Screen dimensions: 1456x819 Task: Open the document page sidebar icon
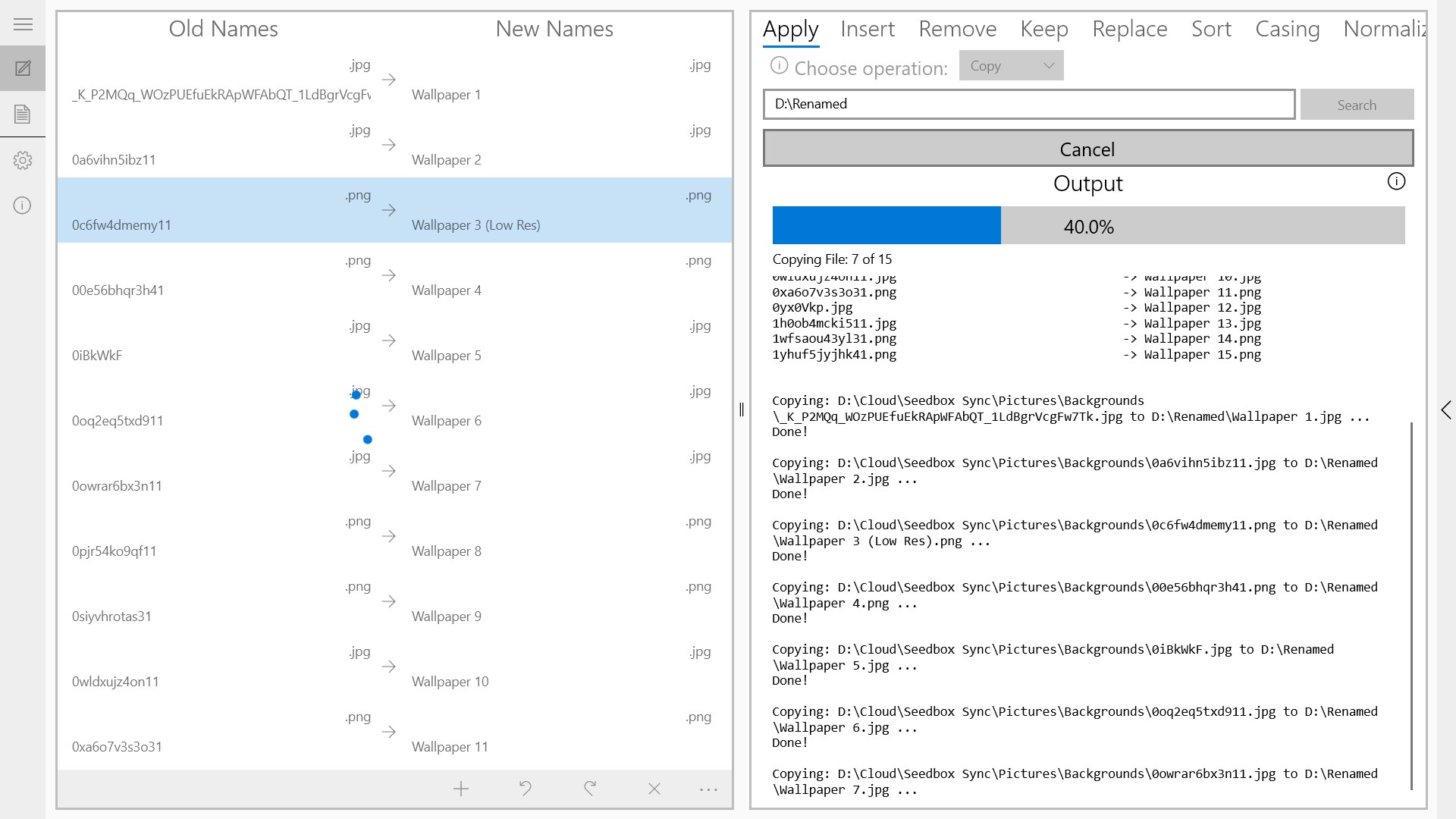pyautogui.click(x=23, y=114)
